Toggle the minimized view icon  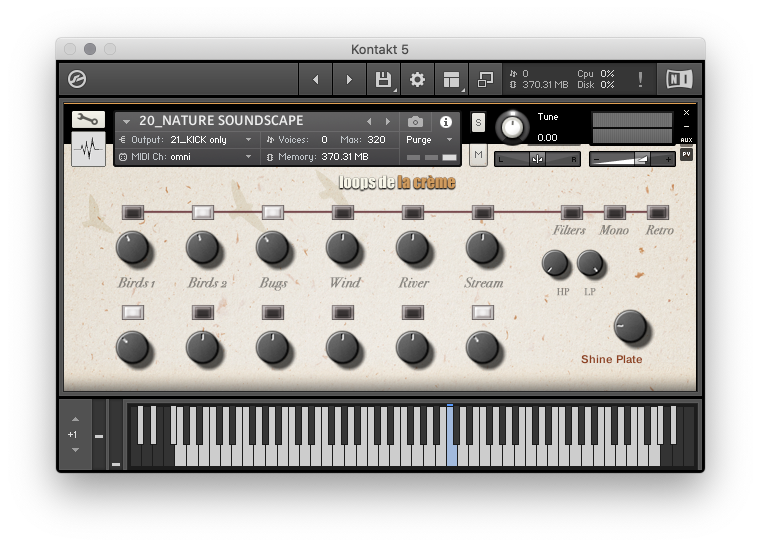click(x=485, y=79)
